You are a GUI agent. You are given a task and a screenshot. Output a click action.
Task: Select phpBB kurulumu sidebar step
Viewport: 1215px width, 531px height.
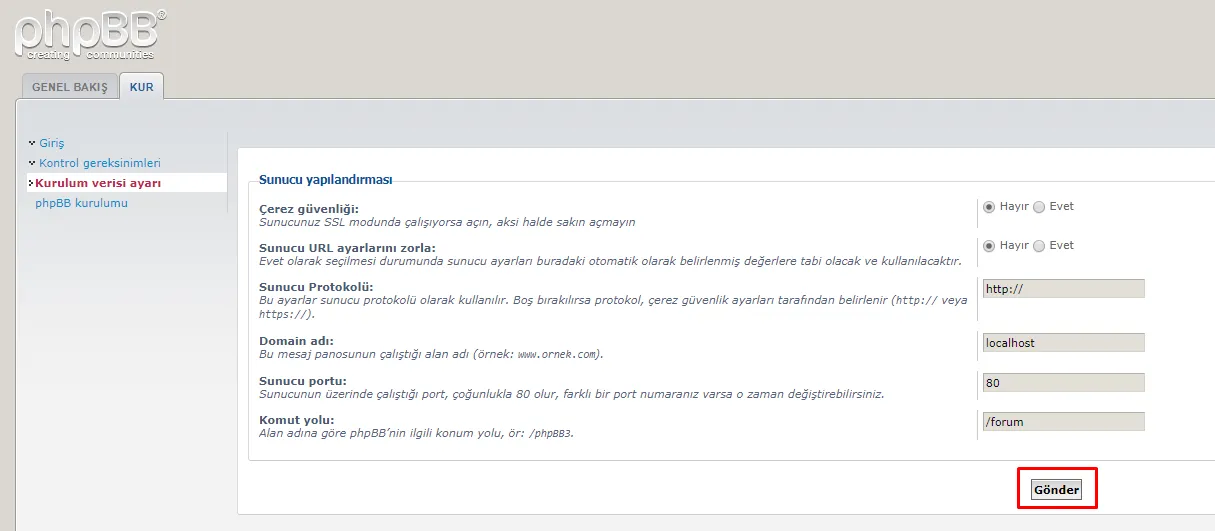pos(81,203)
